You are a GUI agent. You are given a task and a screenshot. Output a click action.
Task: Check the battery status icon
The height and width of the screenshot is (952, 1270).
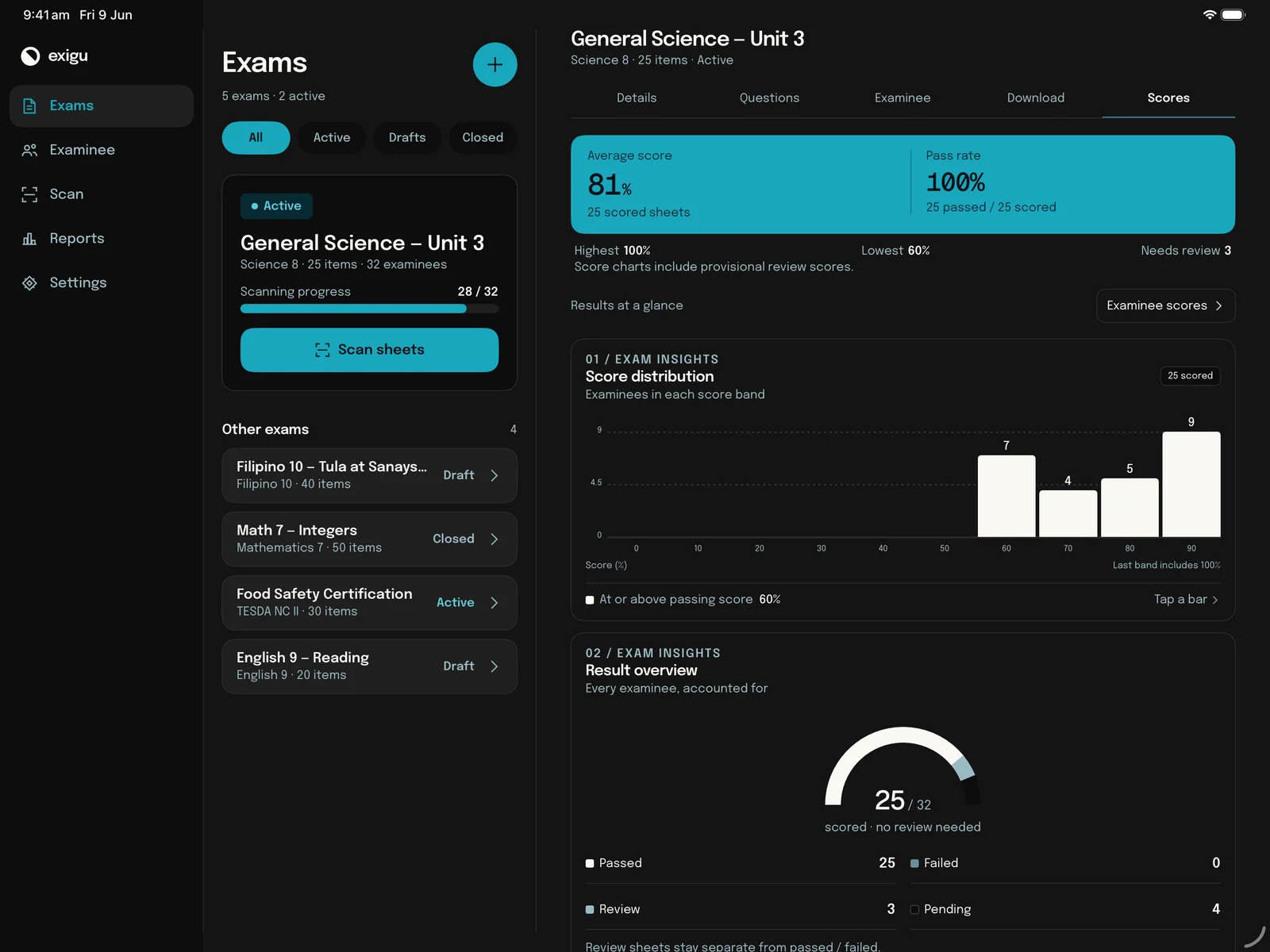click(1233, 14)
